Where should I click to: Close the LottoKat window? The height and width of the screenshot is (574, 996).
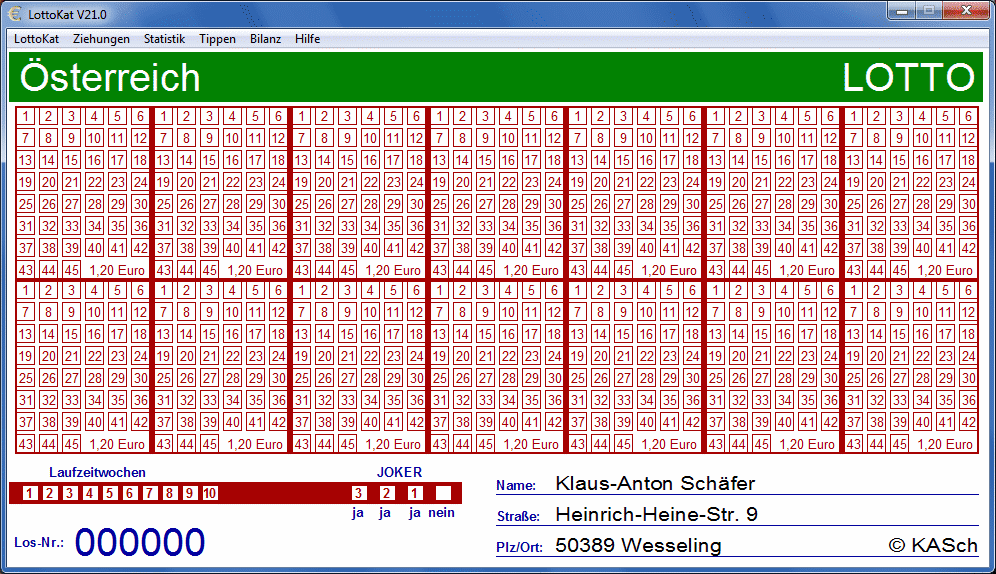967,11
